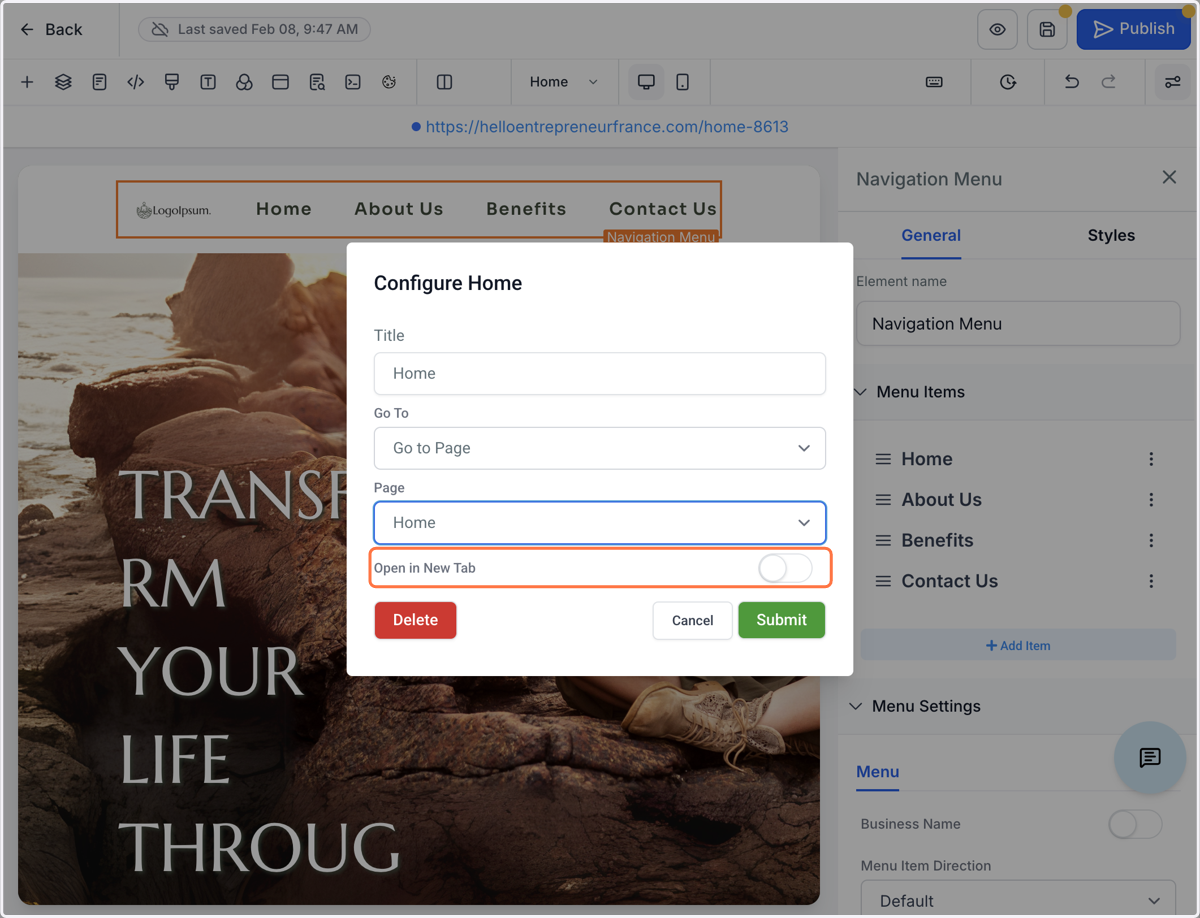The image size is (1200, 918).
Task: Open the helloentrepreneurfrance page URL link
Action: point(607,127)
